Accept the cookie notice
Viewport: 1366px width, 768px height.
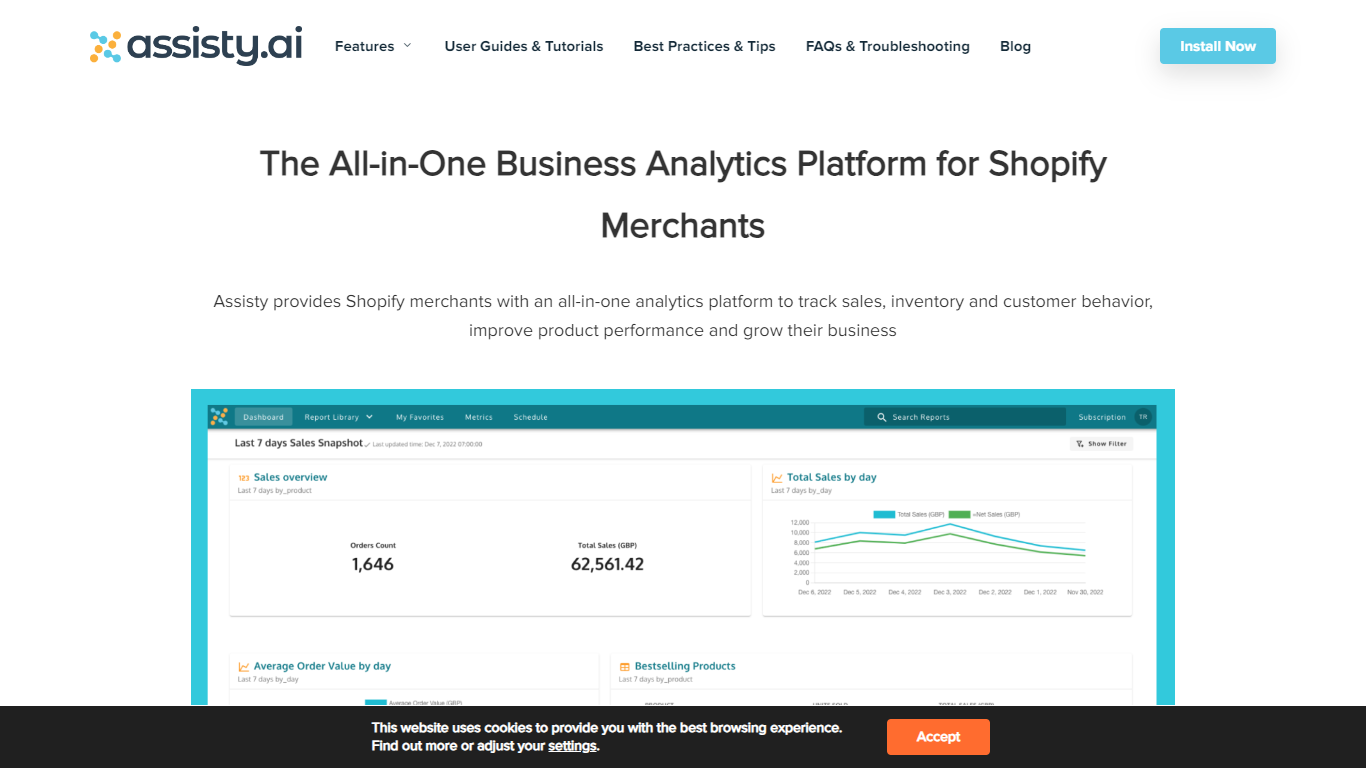click(x=937, y=737)
